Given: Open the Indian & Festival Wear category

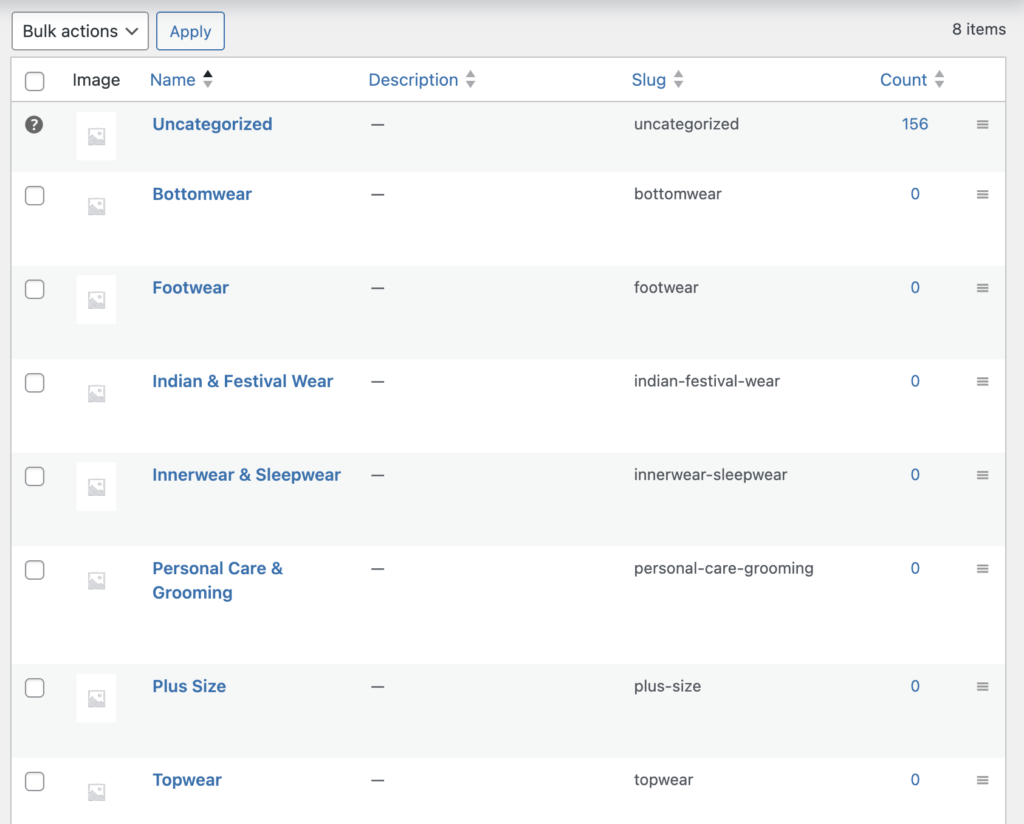Looking at the screenshot, I should click(242, 381).
